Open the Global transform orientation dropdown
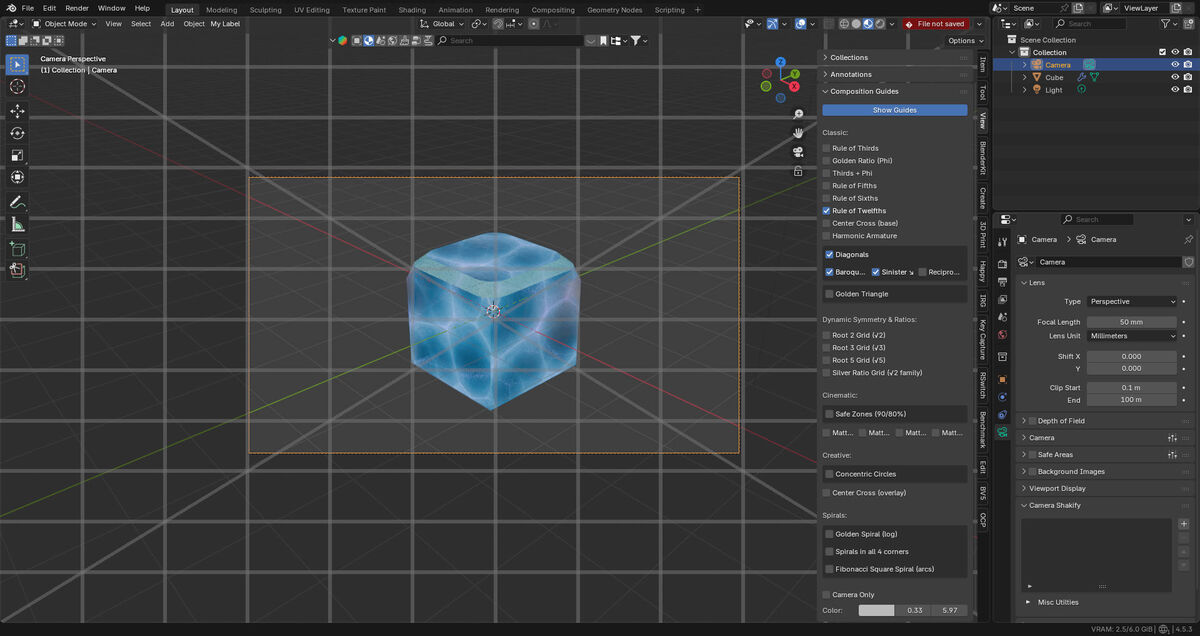1200x636 pixels. click(x=443, y=24)
